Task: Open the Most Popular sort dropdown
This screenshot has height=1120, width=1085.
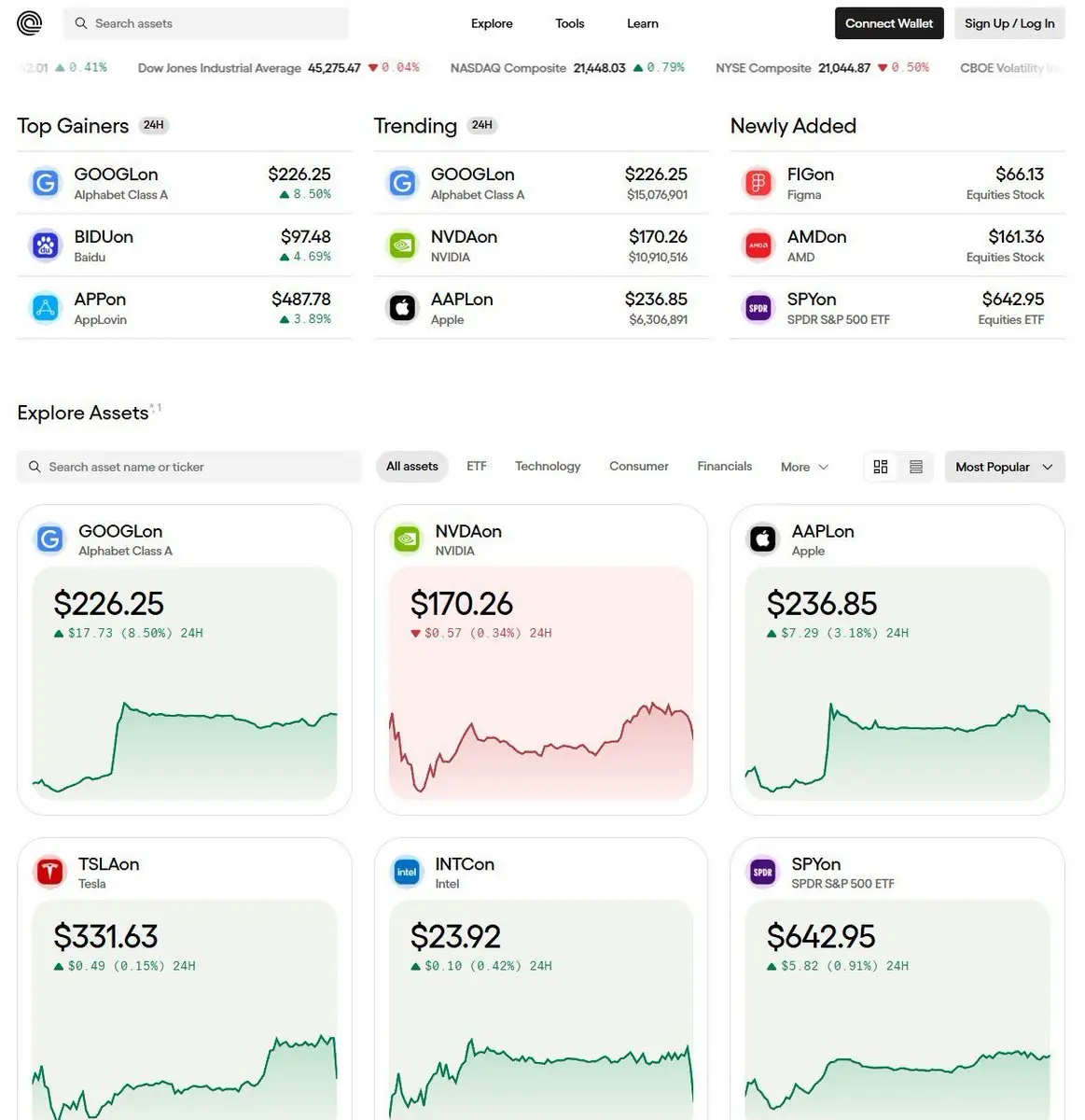Action: coord(1005,467)
